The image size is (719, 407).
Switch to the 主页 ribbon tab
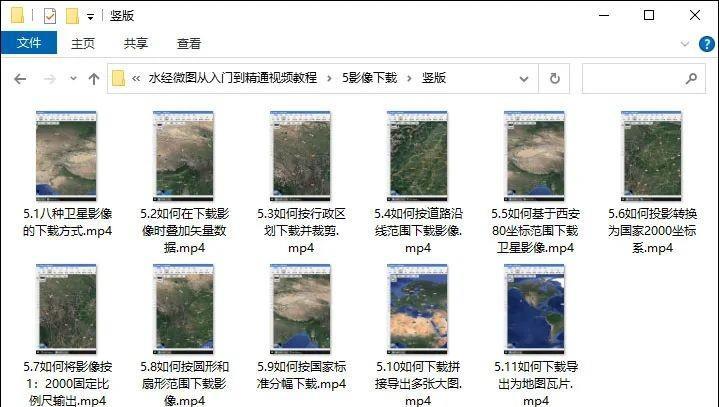point(83,44)
